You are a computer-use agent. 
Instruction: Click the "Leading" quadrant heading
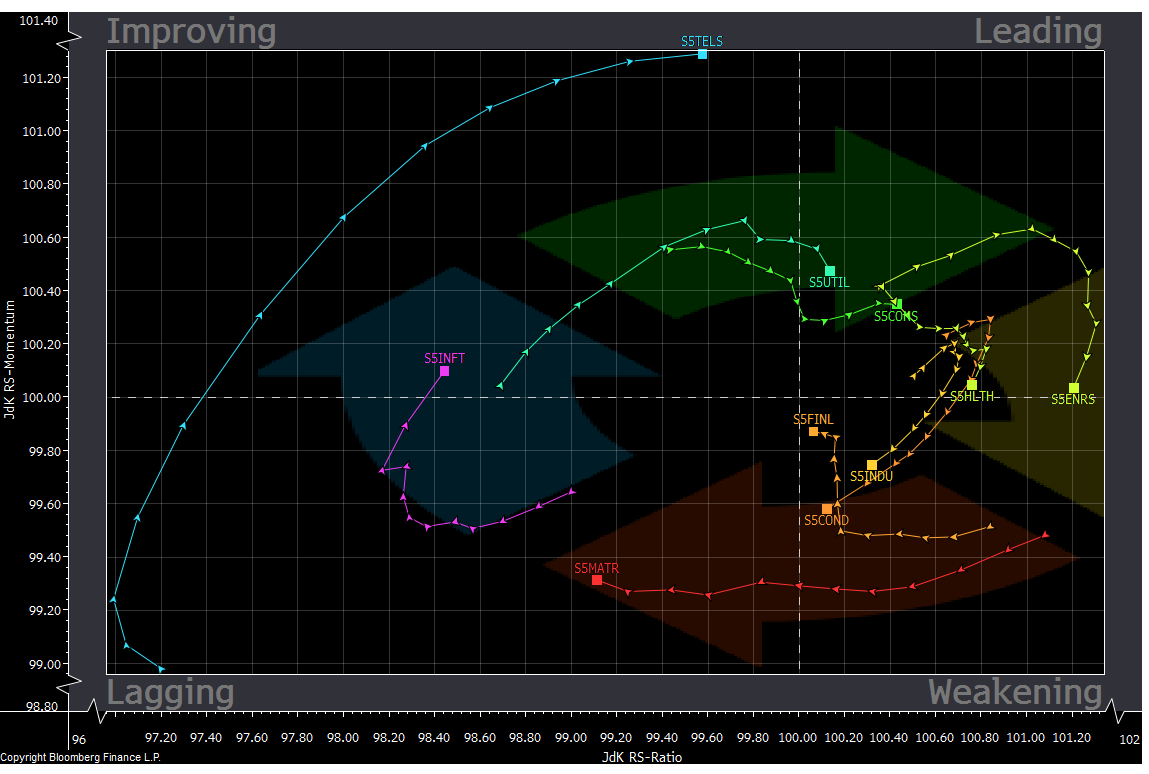pyautogui.click(x=1038, y=32)
